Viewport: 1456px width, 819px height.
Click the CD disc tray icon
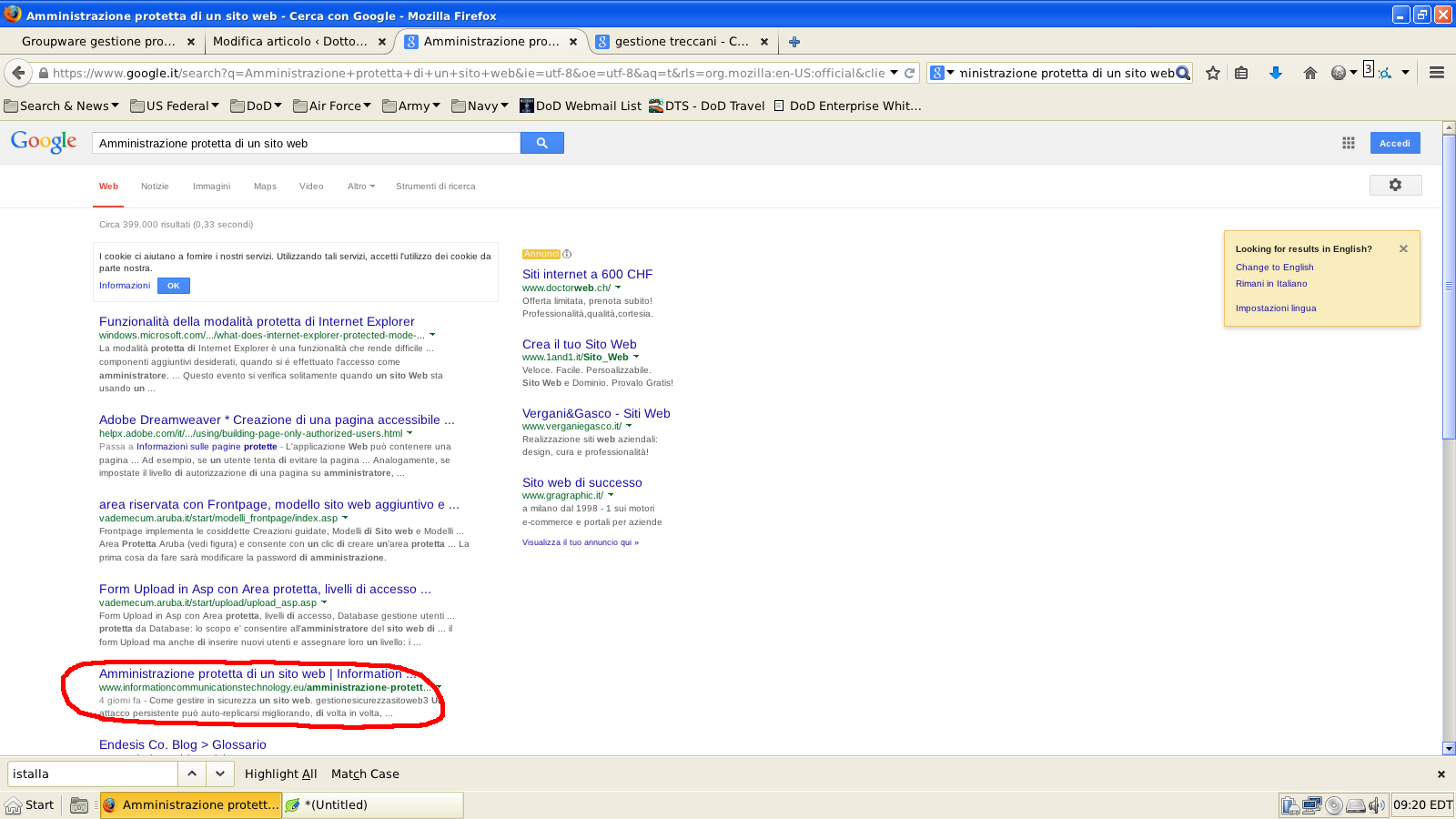point(1334,804)
